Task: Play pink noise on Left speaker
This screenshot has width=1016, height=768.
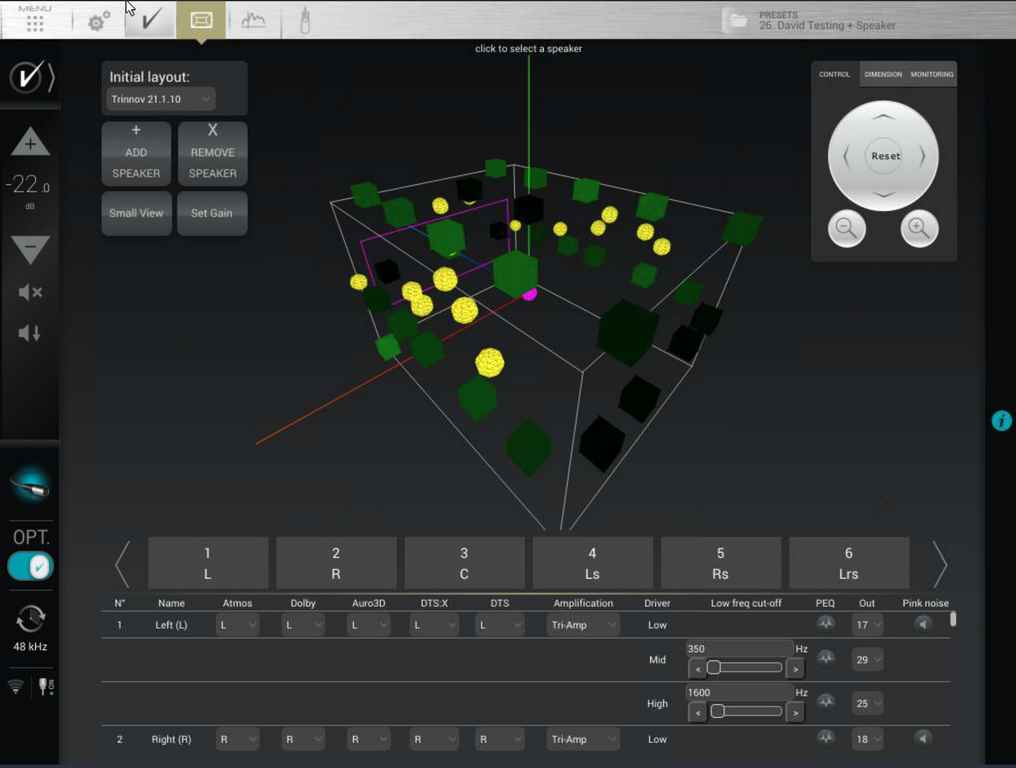Action: click(923, 624)
